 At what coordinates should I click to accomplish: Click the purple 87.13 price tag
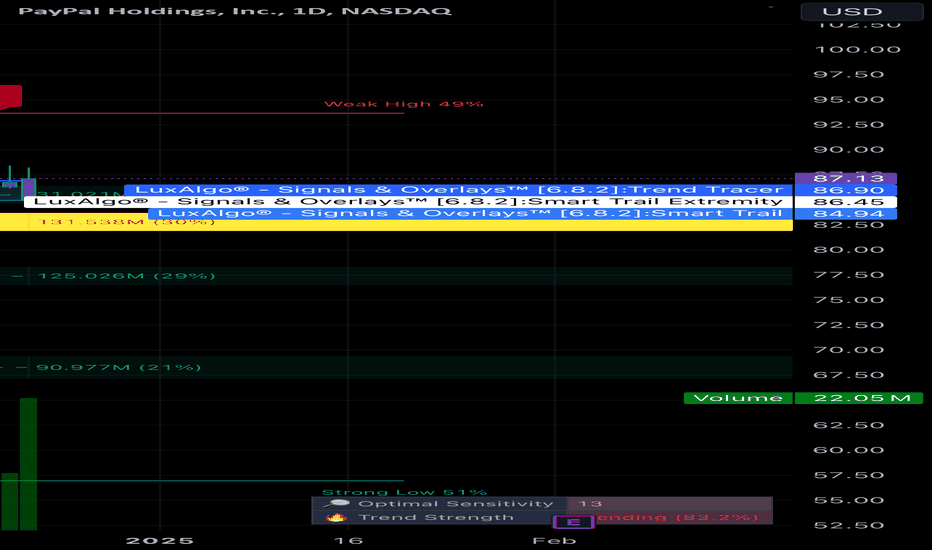point(846,178)
